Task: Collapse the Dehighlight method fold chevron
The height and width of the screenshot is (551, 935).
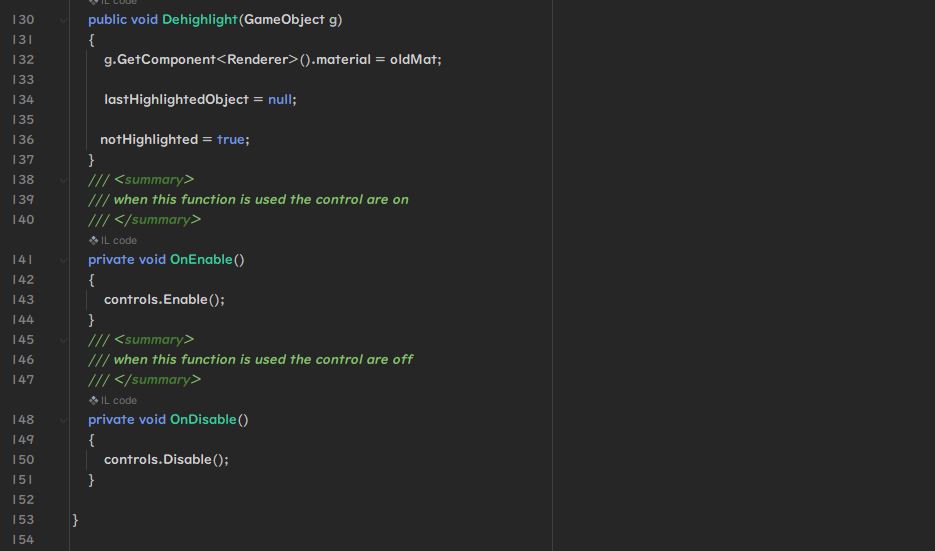Action: pyautogui.click(x=63, y=20)
